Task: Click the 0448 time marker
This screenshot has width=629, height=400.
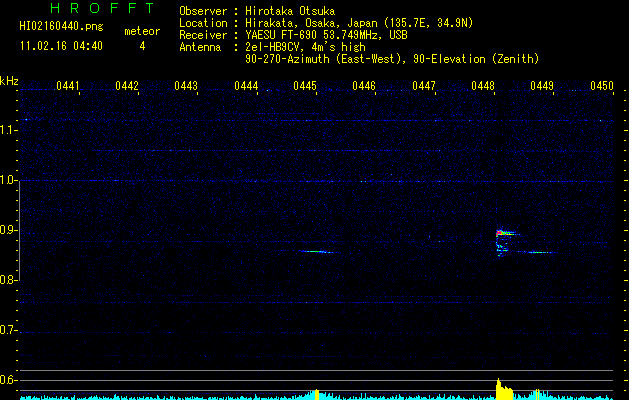Action: tap(483, 86)
